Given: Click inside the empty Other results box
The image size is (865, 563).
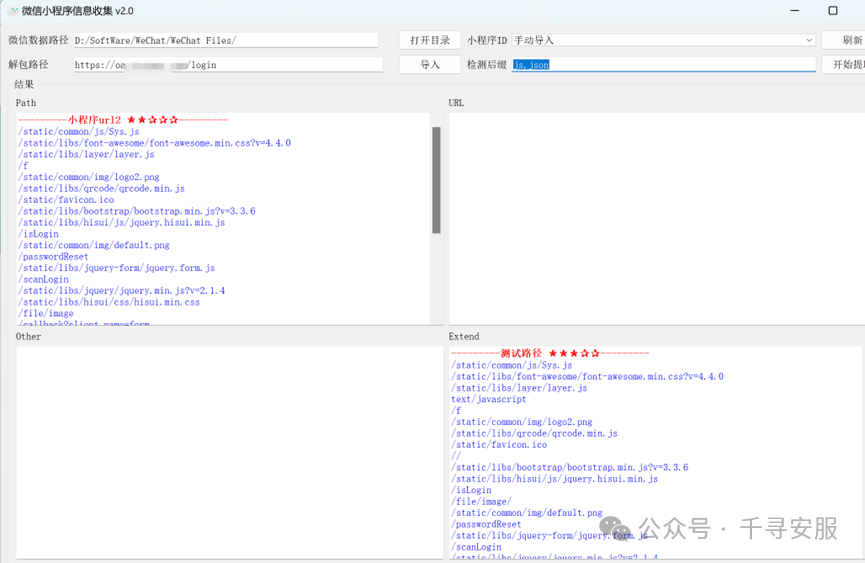Looking at the screenshot, I should click(229, 453).
